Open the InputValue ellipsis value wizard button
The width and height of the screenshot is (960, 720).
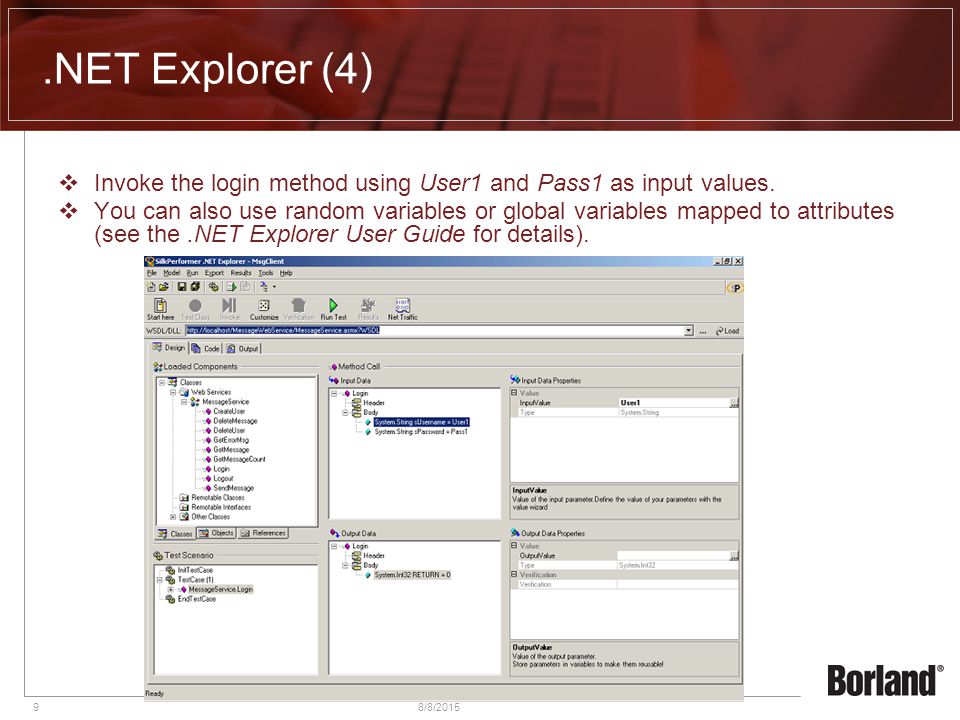(734, 403)
